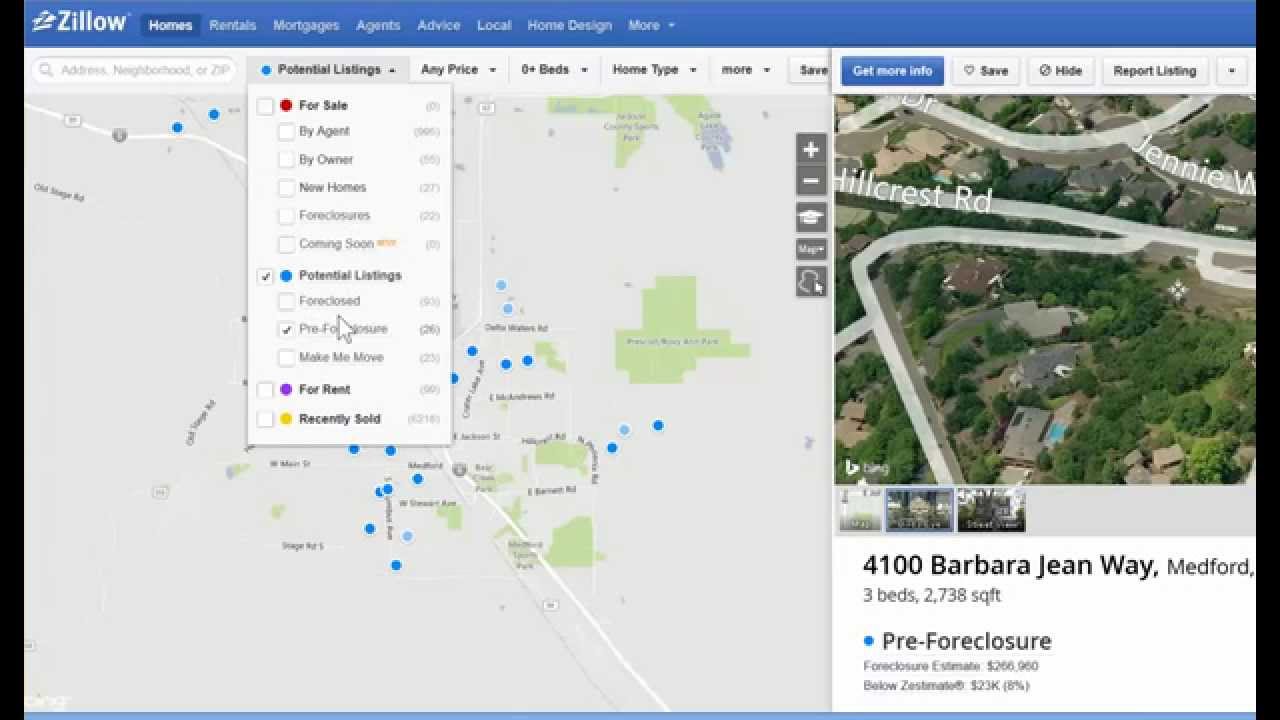Check the Make Me Move checkbox
This screenshot has height=720, width=1280.
pos(286,357)
